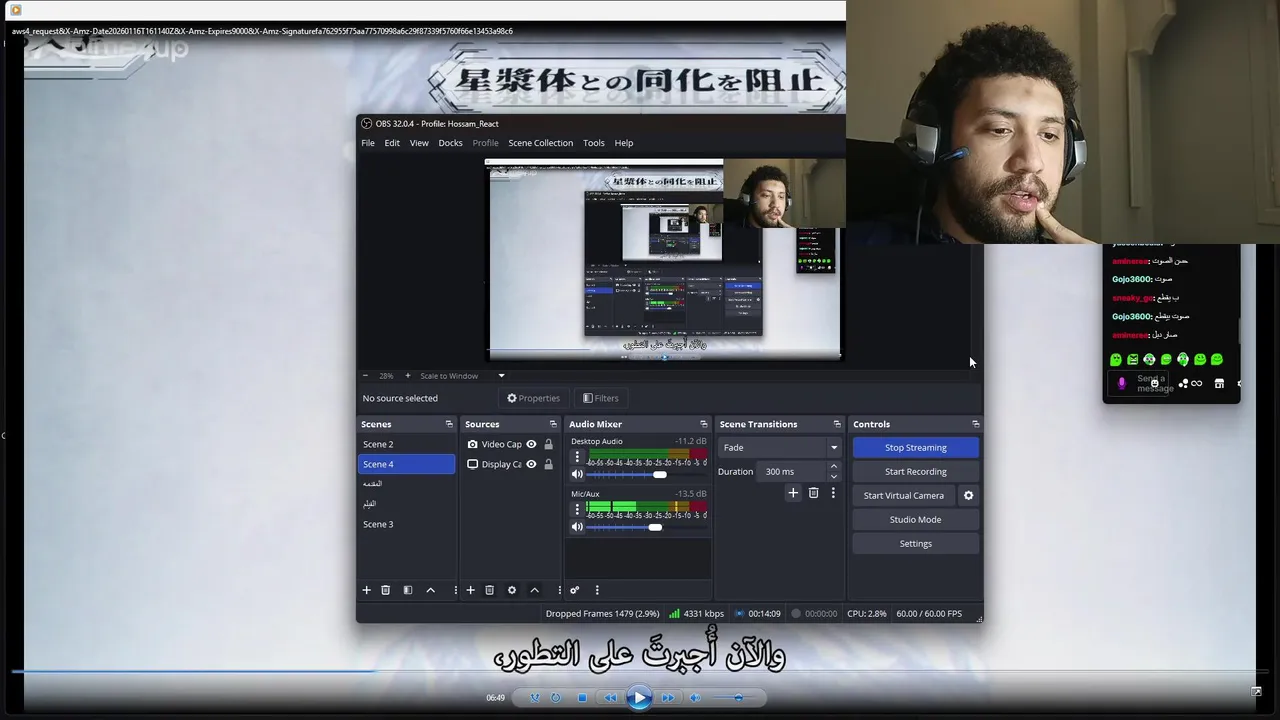Open transition properties three-dot menu
1280x720 pixels.
click(x=833, y=493)
